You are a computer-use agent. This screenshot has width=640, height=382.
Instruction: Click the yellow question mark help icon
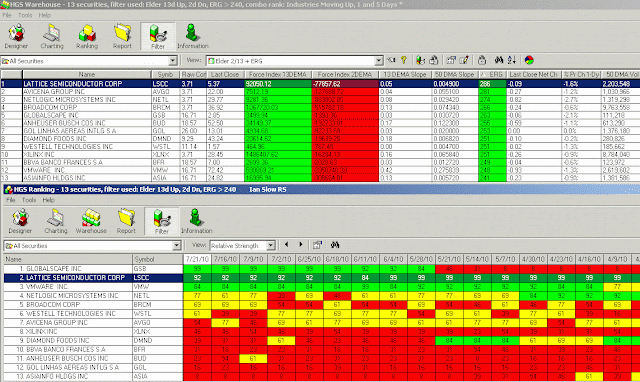click(404, 60)
